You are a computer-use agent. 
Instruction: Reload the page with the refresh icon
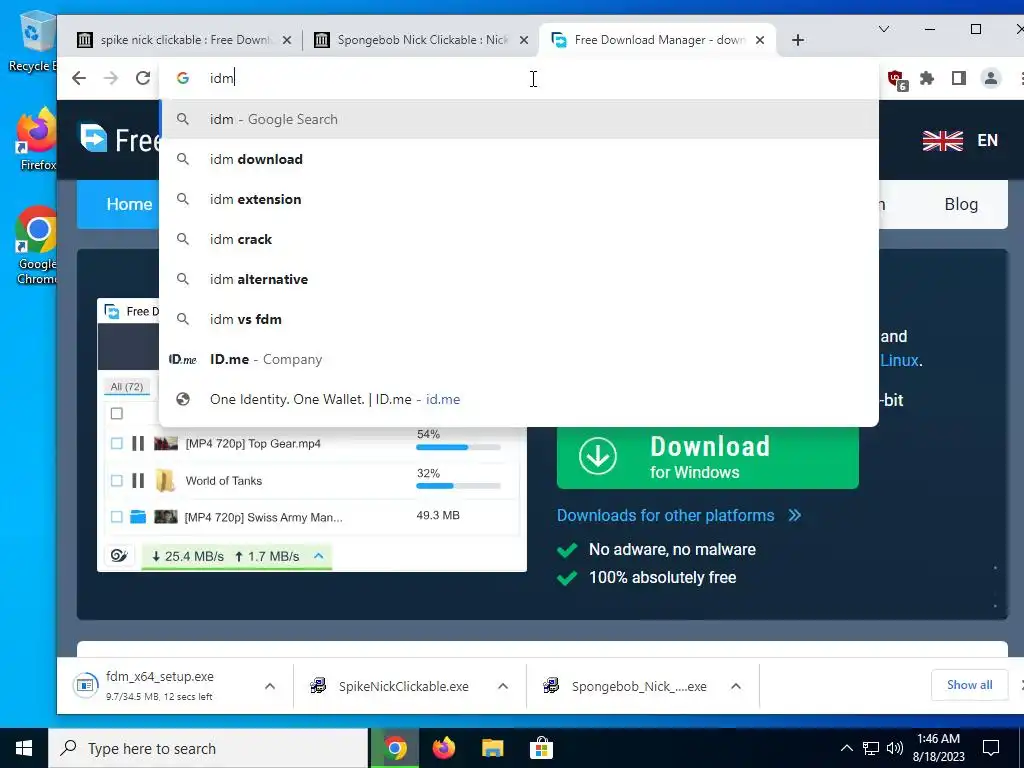(x=143, y=78)
